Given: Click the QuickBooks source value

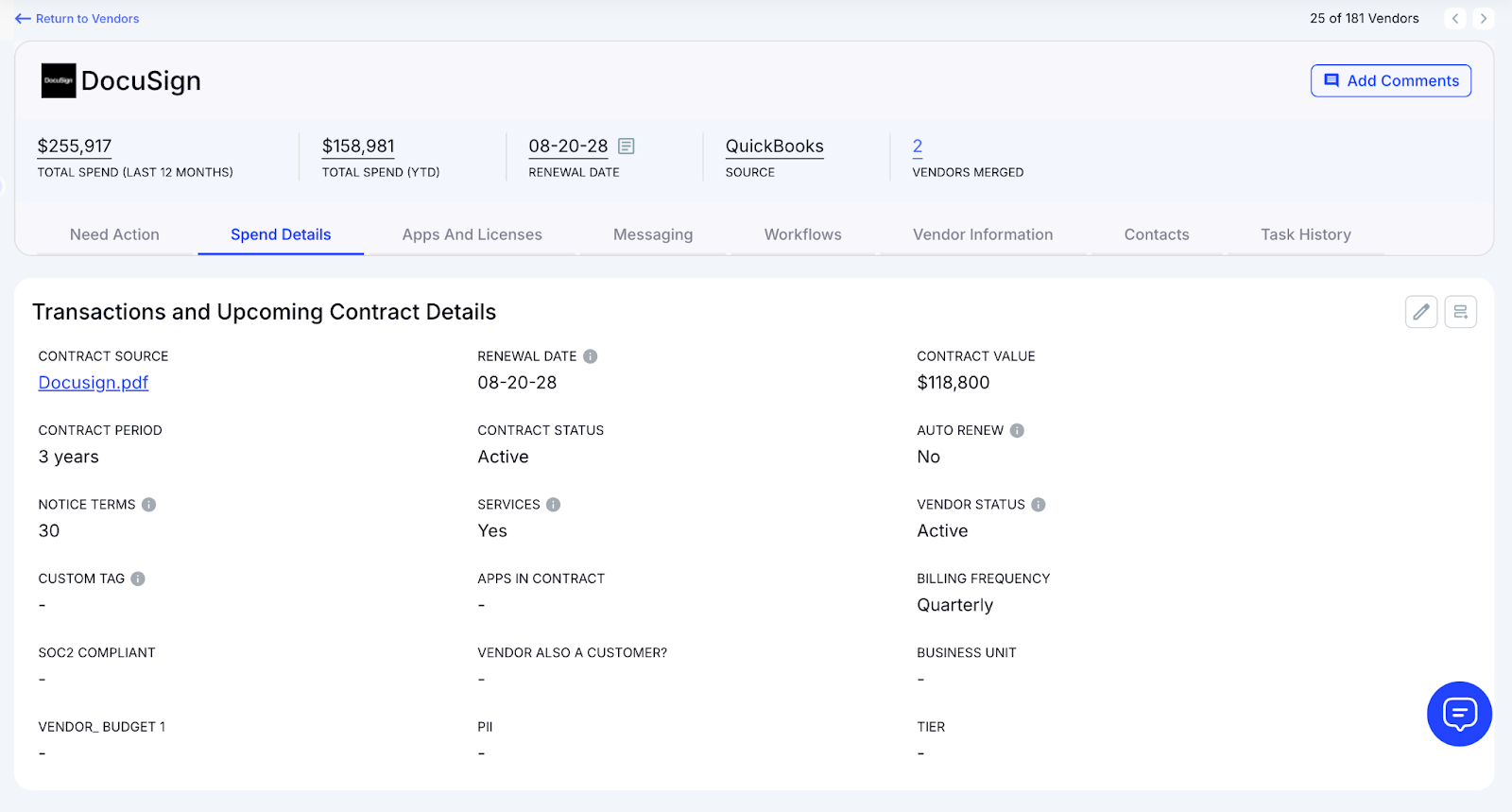Looking at the screenshot, I should point(775,147).
